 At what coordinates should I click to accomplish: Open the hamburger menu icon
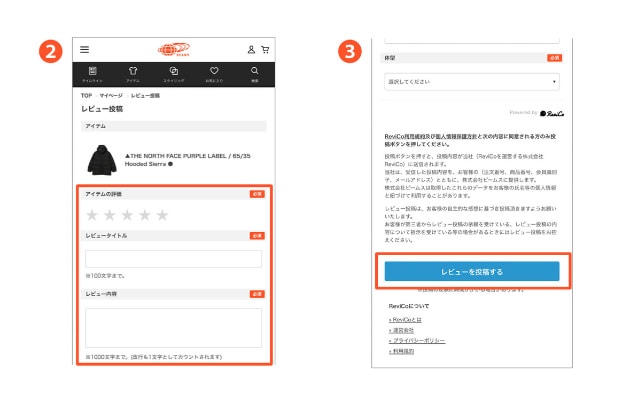pyautogui.click(x=84, y=49)
